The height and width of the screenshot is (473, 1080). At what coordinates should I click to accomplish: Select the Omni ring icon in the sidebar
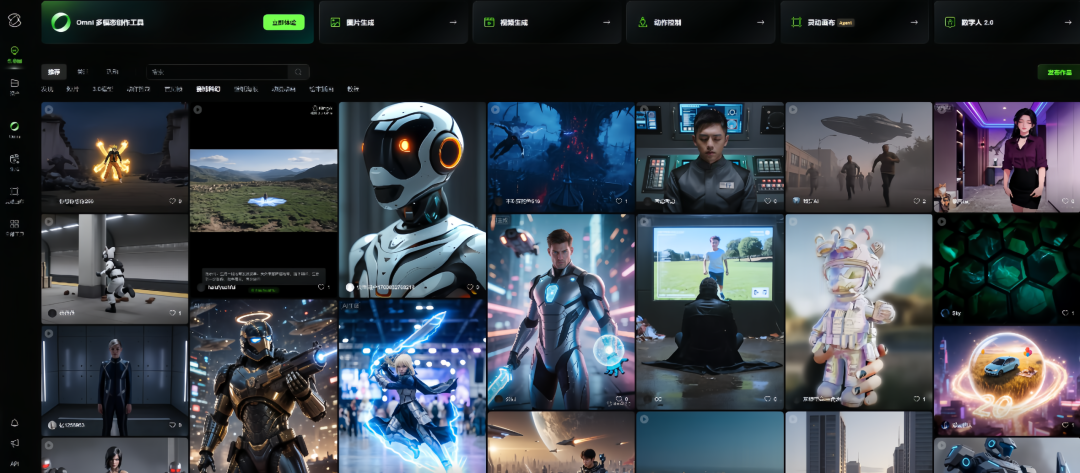coord(14,127)
